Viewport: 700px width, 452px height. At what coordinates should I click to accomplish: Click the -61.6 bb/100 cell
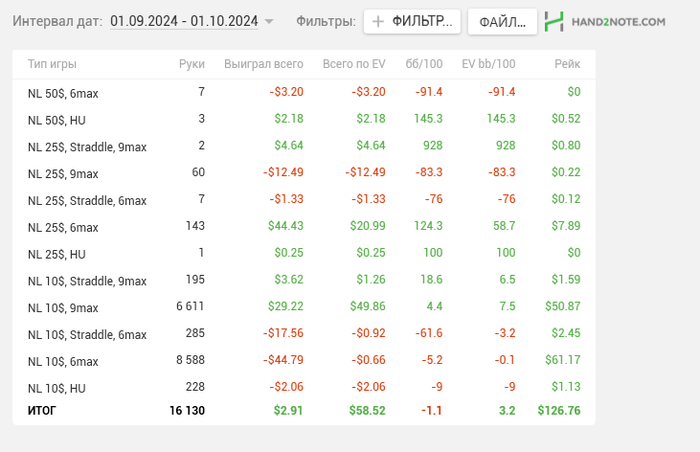point(429,333)
